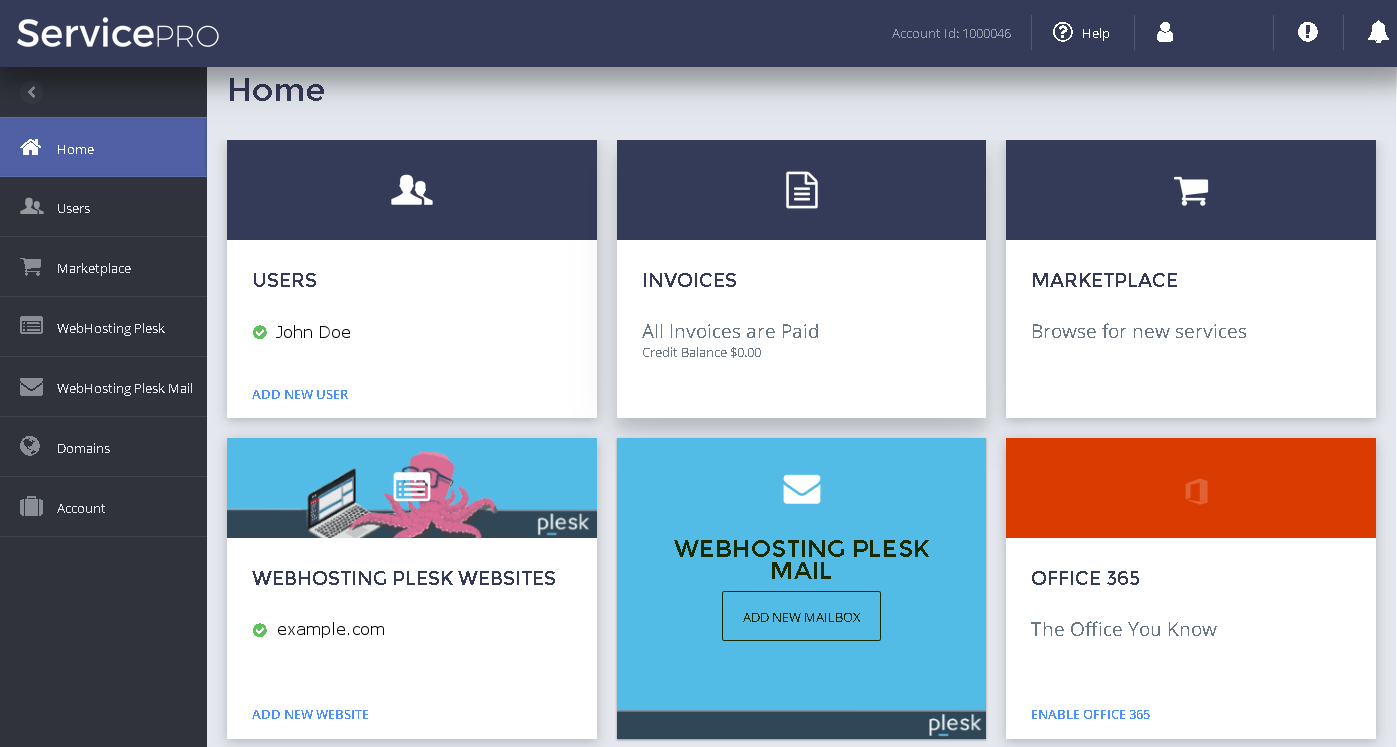1397x747 pixels.
Task: Select Marketplace in the left navigation
Action: [x=93, y=268]
